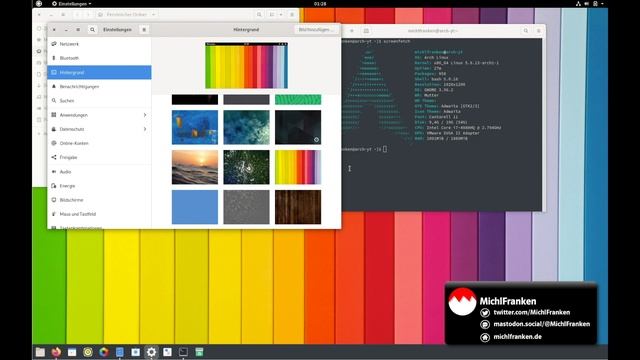Open the view options dropdown in Files window
640x360 pixels.
point(281,14)
